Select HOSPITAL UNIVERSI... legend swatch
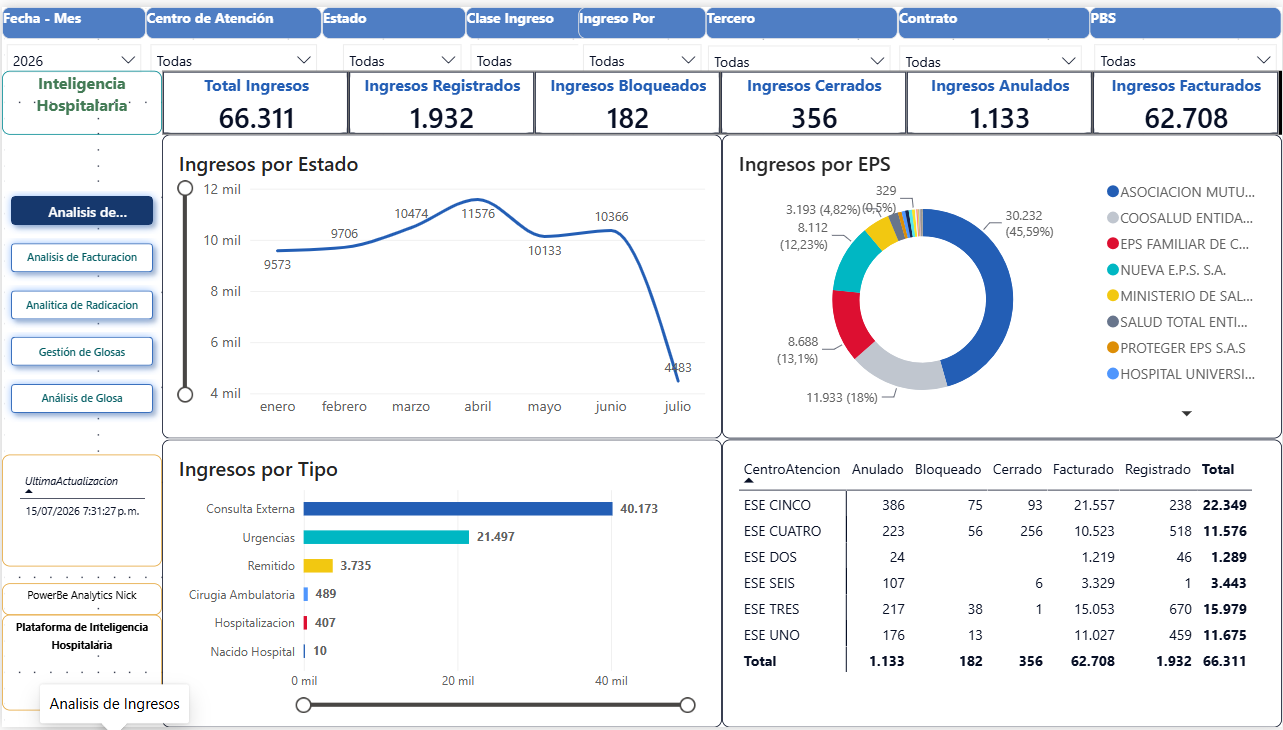Viewport: 1283px width, 730px height. [x=1112, y=374]
